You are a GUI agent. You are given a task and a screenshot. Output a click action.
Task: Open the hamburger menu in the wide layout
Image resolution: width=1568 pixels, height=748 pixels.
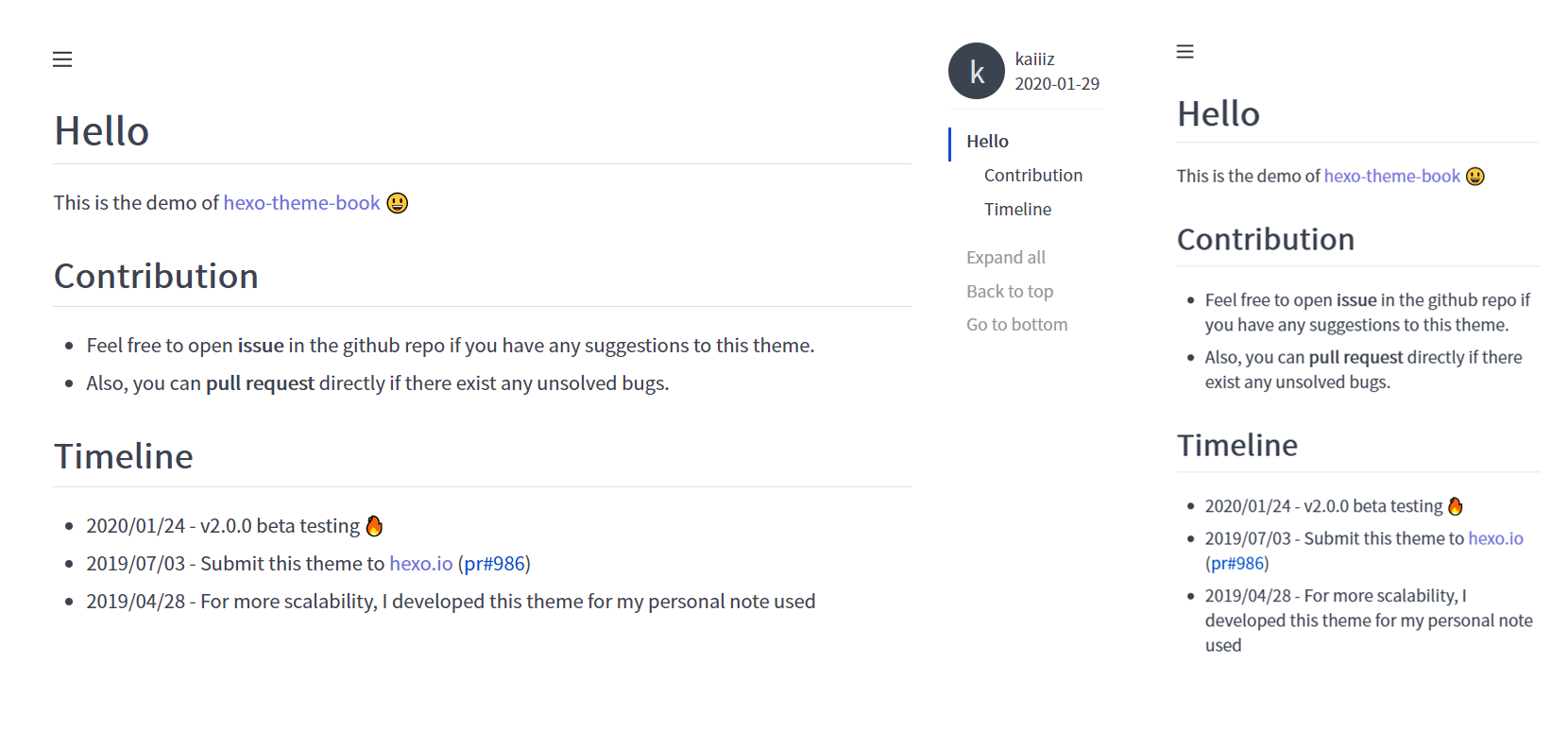[62, 59]
